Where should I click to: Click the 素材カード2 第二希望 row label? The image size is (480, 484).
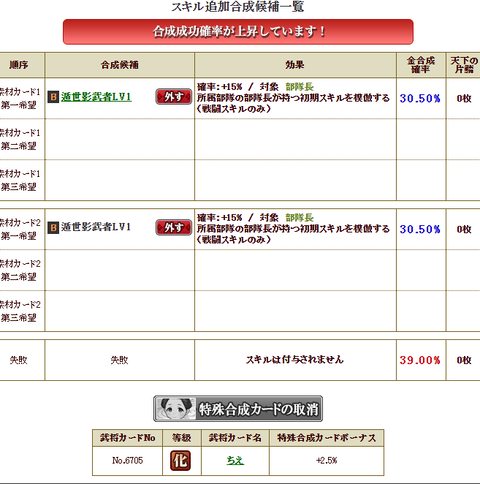pos(20,270)
